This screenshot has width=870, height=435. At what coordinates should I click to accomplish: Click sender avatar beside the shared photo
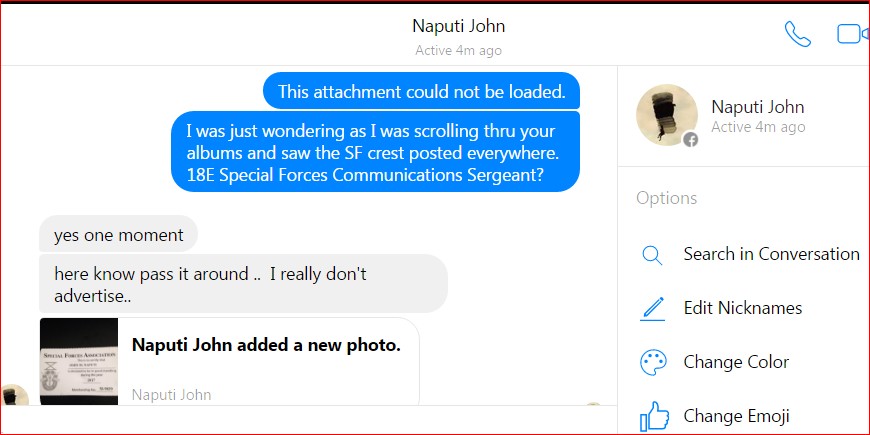coord(14,396)
